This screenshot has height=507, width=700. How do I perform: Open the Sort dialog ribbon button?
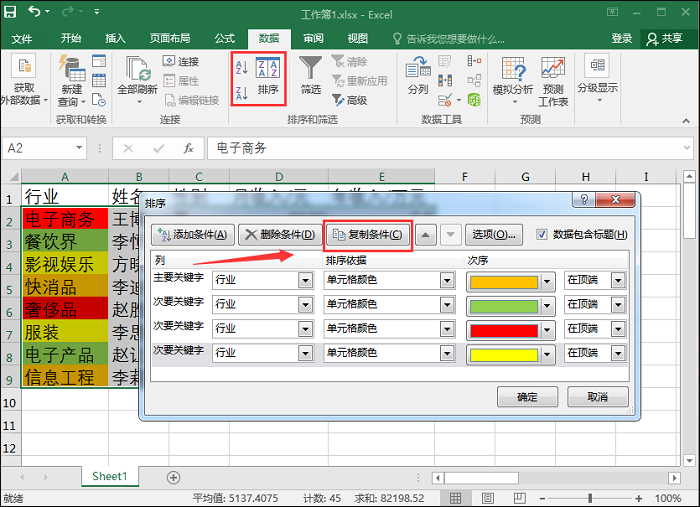(268, 76)
